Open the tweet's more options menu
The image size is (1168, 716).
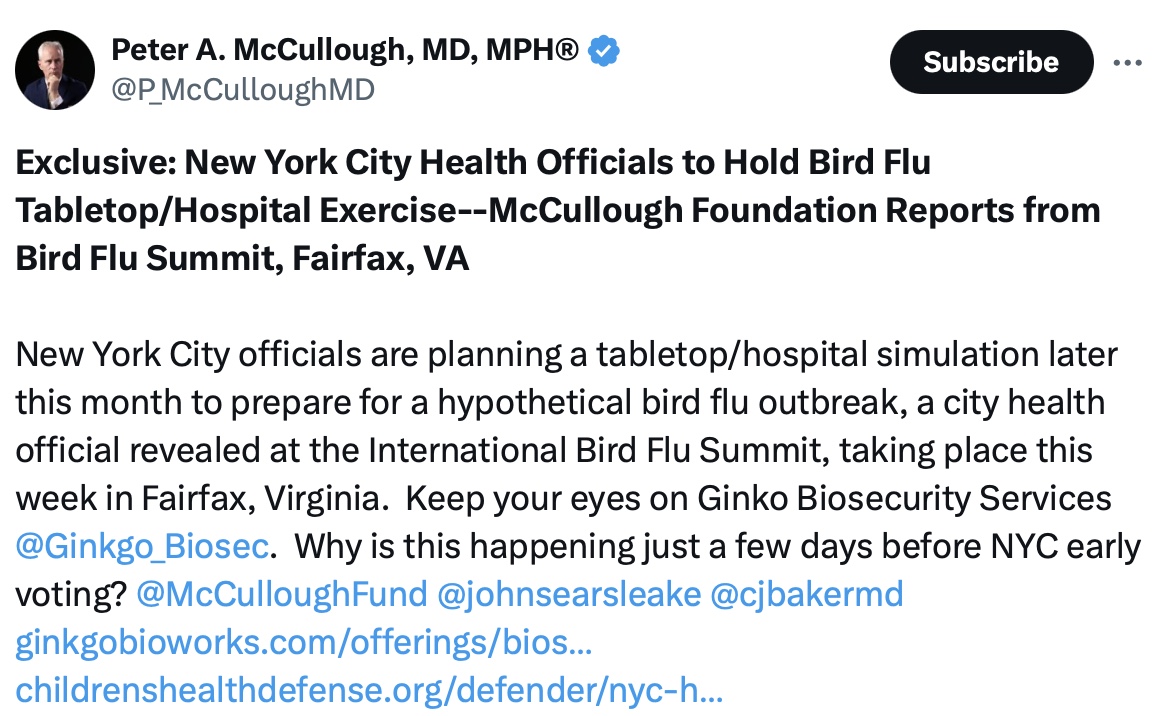[1127, 62]
